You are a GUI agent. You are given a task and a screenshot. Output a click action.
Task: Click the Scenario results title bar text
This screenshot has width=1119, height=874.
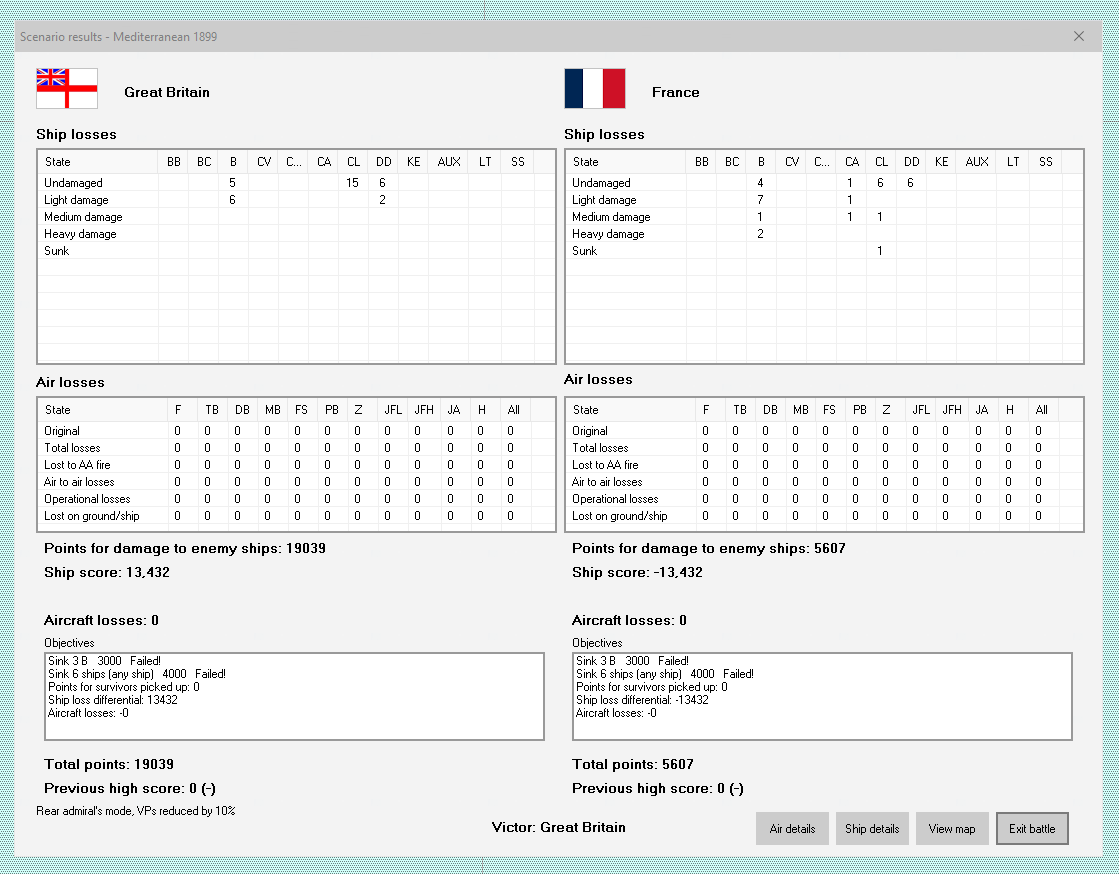click(x=118, y=36)
